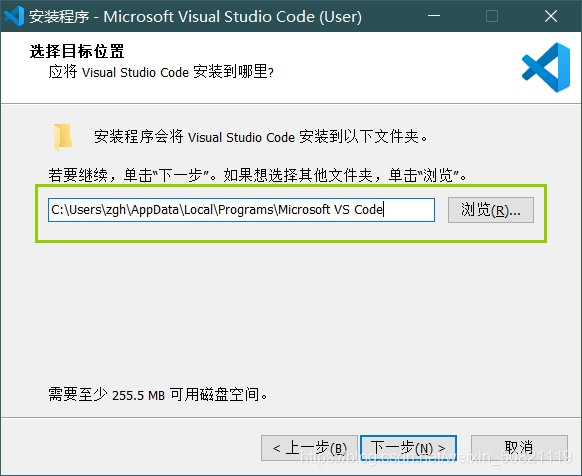This screenshot has width=582, height=476.
Task: Open the 浏览(R)... browse button
Action: coord(491,210)
